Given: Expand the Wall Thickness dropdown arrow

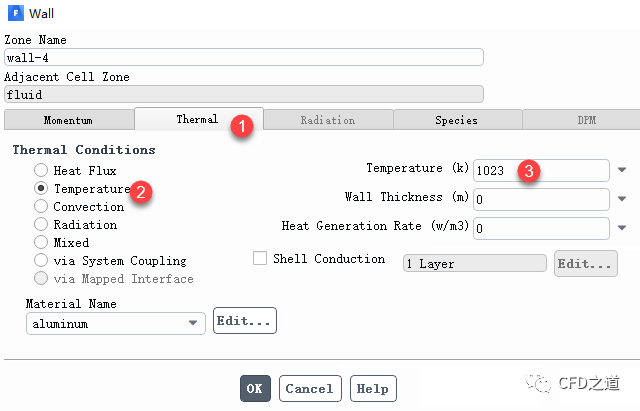Looking at the screenshot, I should pos(622,199).
